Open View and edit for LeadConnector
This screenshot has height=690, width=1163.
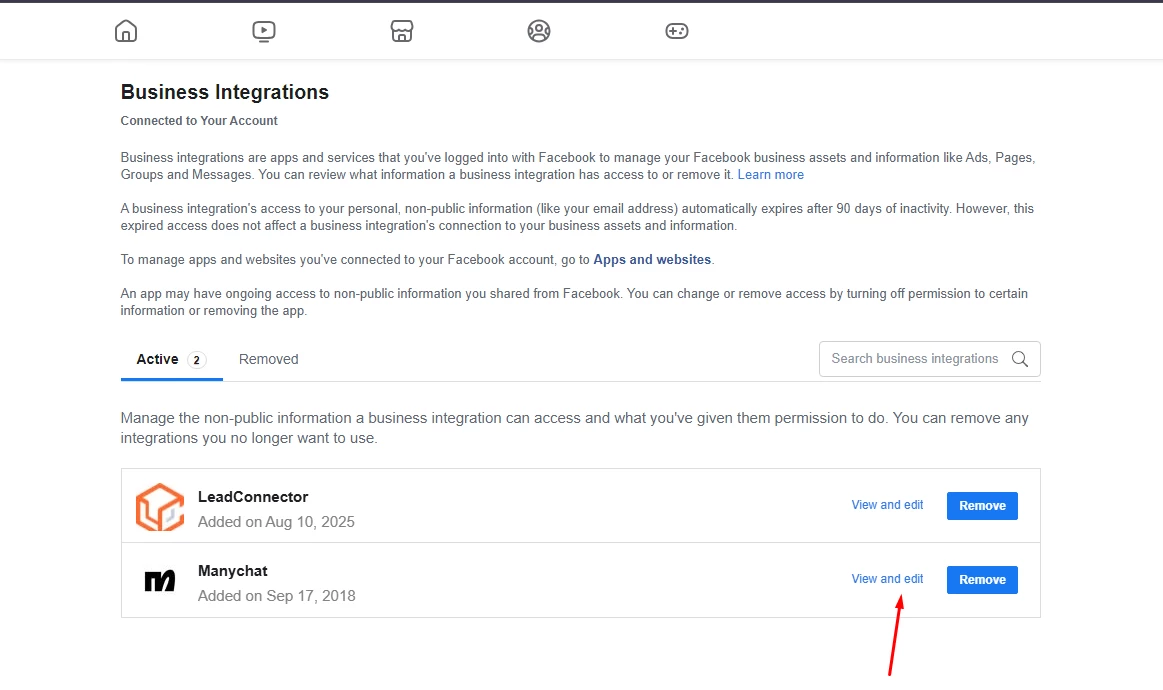[887, 505]
